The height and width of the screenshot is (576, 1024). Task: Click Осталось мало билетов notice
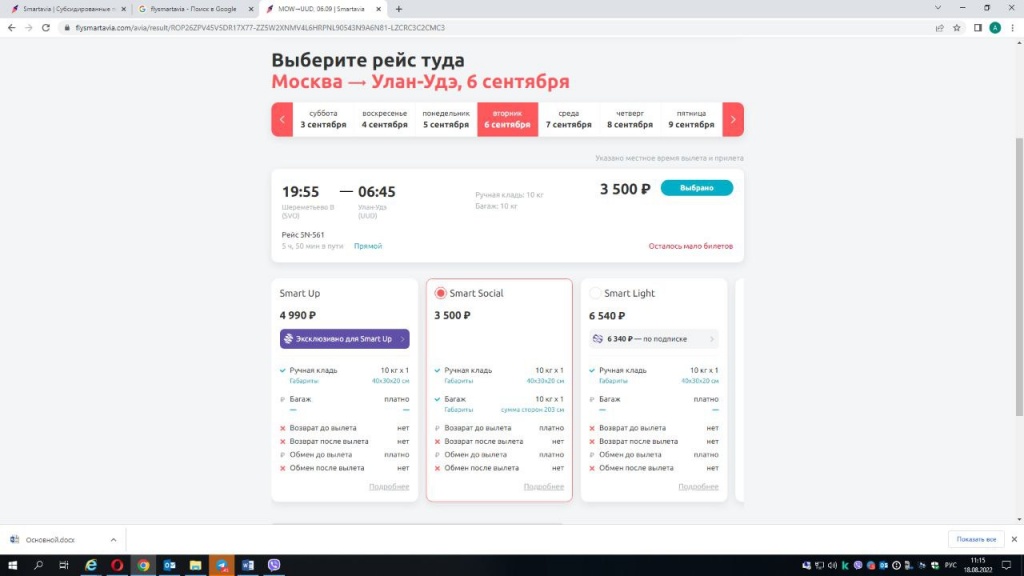(x=690, y=246)
